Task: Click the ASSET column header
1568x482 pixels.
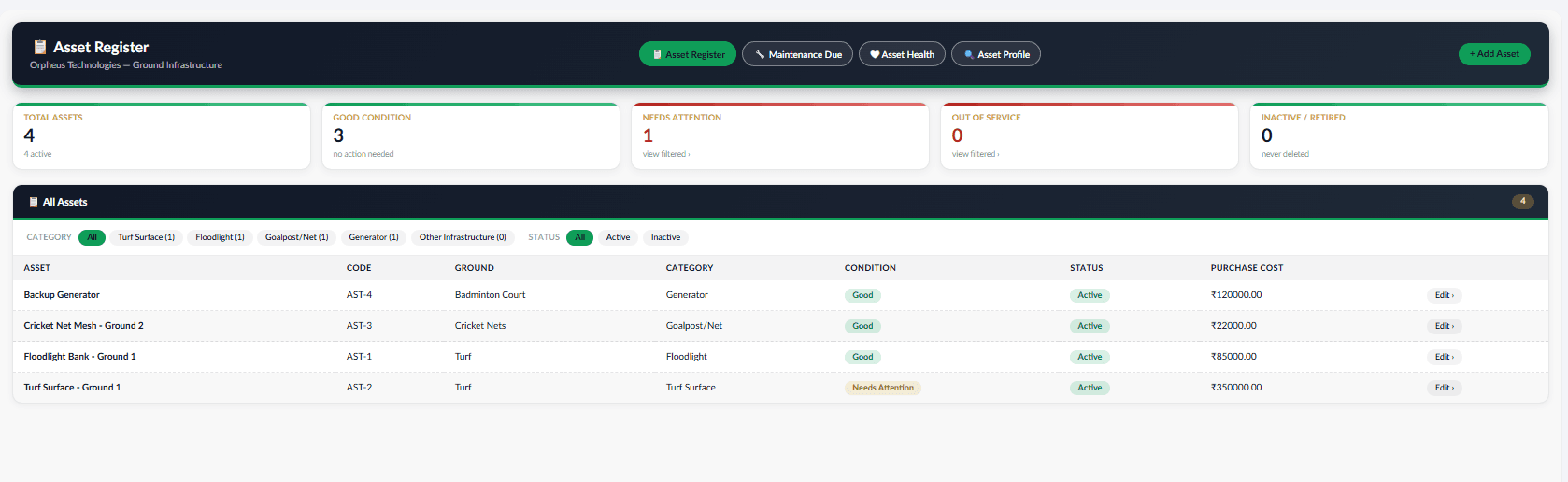Action: point(37,268)
